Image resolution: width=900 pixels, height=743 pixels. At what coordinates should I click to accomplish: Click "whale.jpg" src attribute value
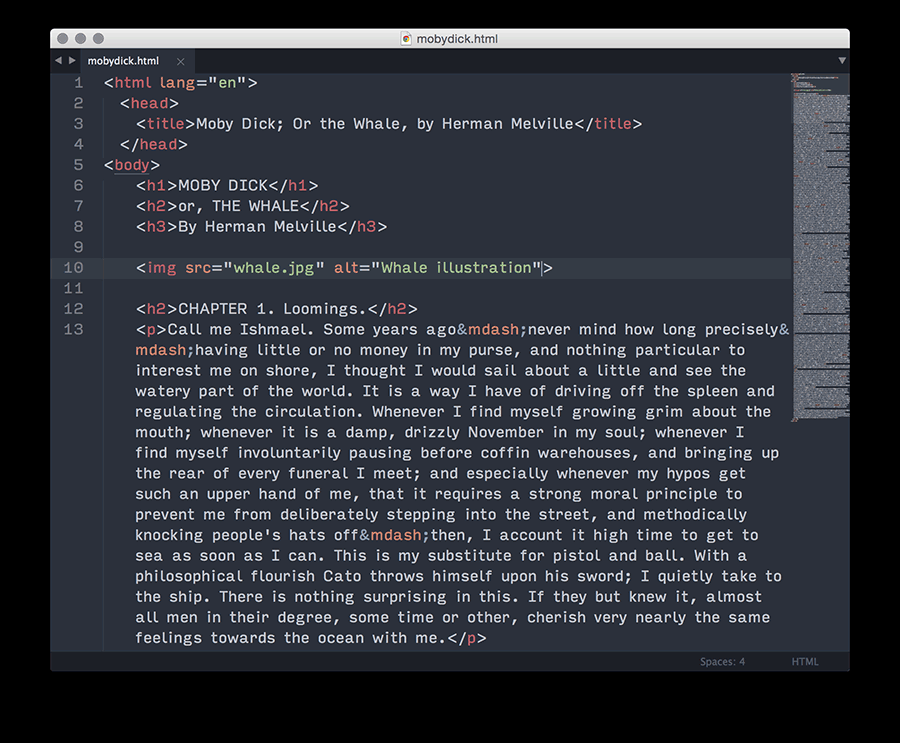(274, 268)
